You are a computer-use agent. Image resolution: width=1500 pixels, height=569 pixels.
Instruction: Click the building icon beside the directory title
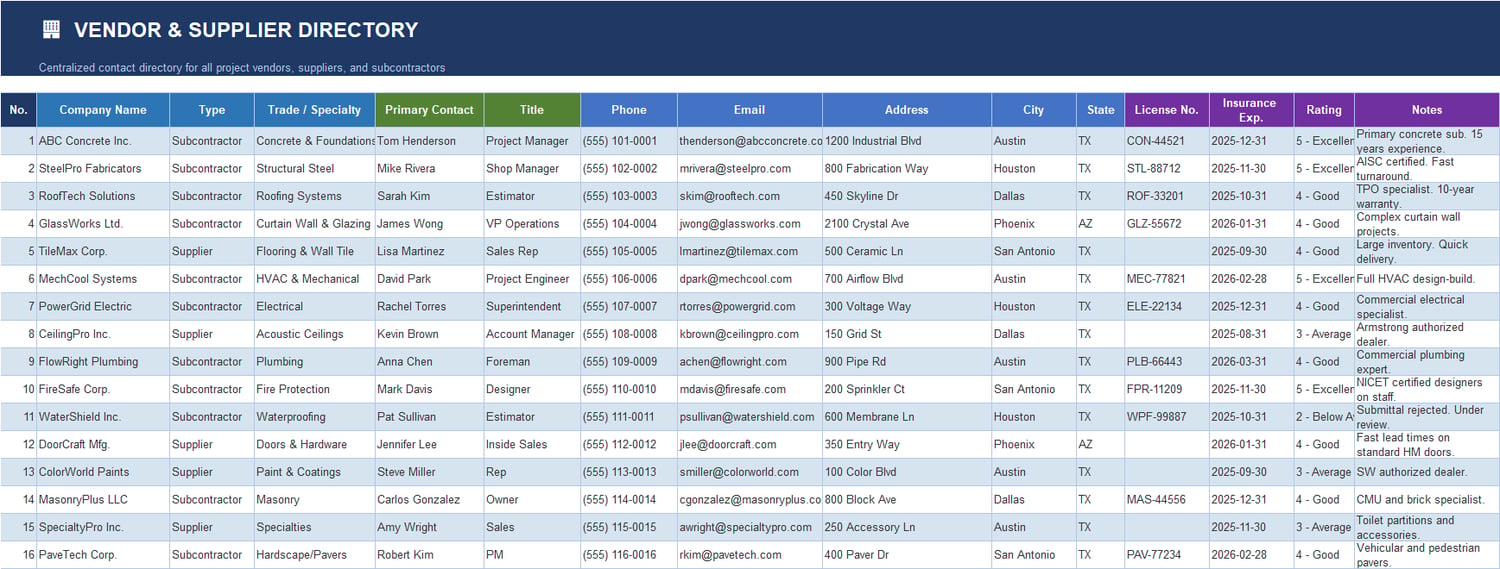[51, 30]
